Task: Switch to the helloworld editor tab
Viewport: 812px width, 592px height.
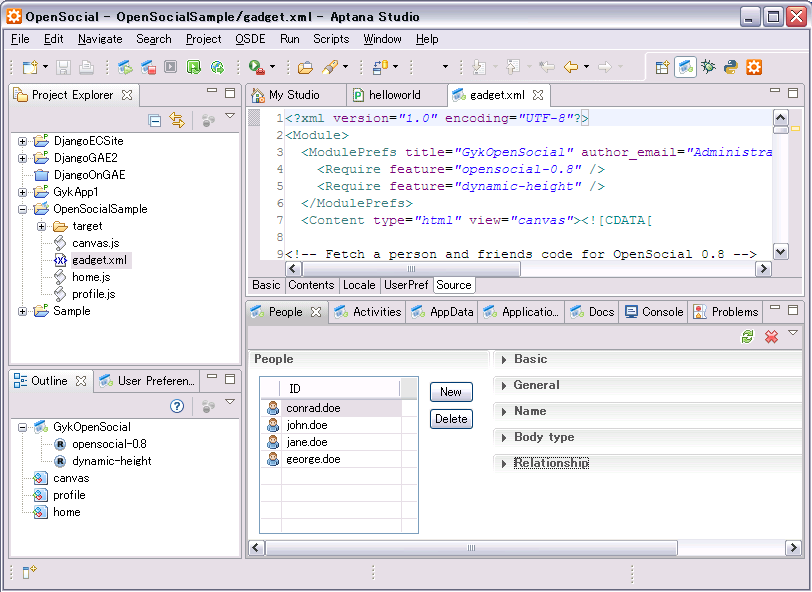Action: (x=395, y=95)
